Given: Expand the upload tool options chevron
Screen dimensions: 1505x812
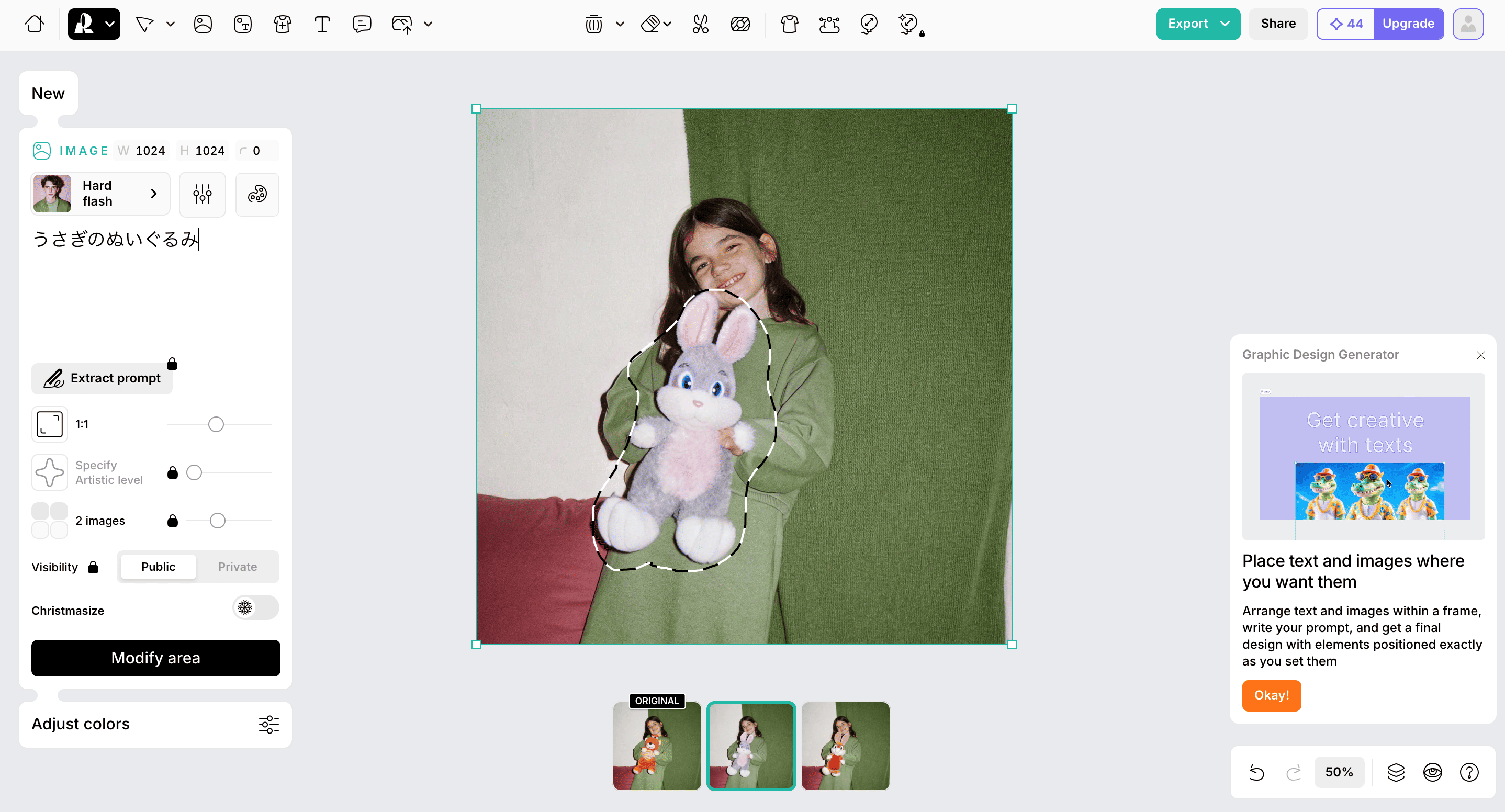Looking at the screenshot, I should click(x=428, y=24).
